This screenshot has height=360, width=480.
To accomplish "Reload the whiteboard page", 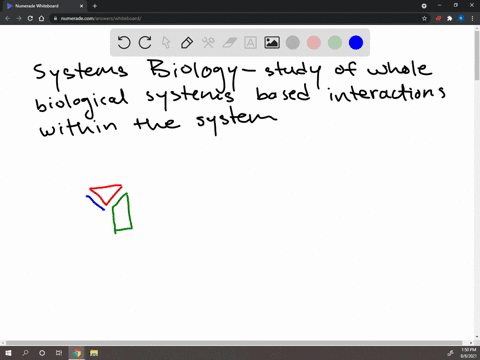I will point(30,18).
